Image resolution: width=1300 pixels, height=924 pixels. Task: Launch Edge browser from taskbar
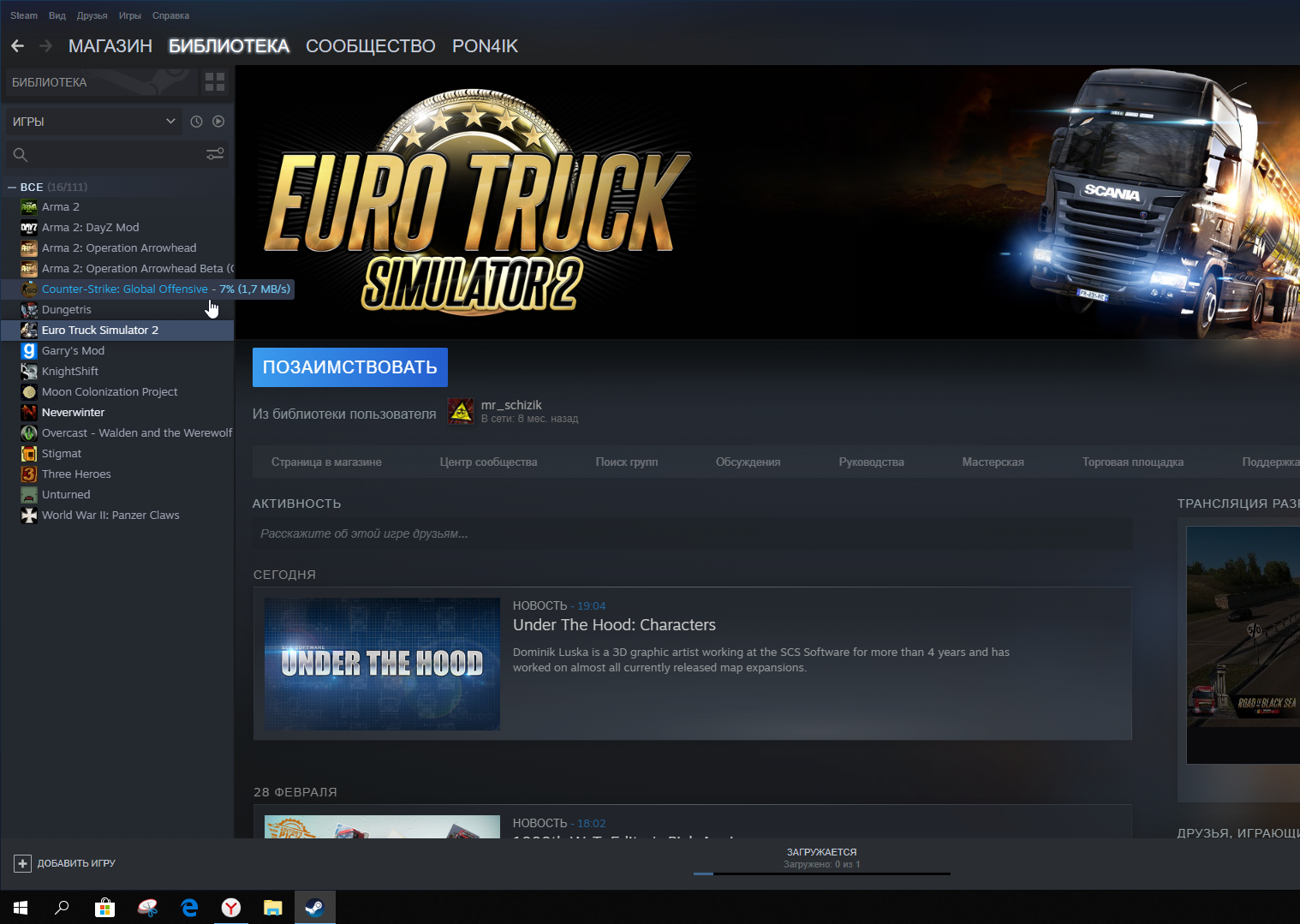click(189, 908)
